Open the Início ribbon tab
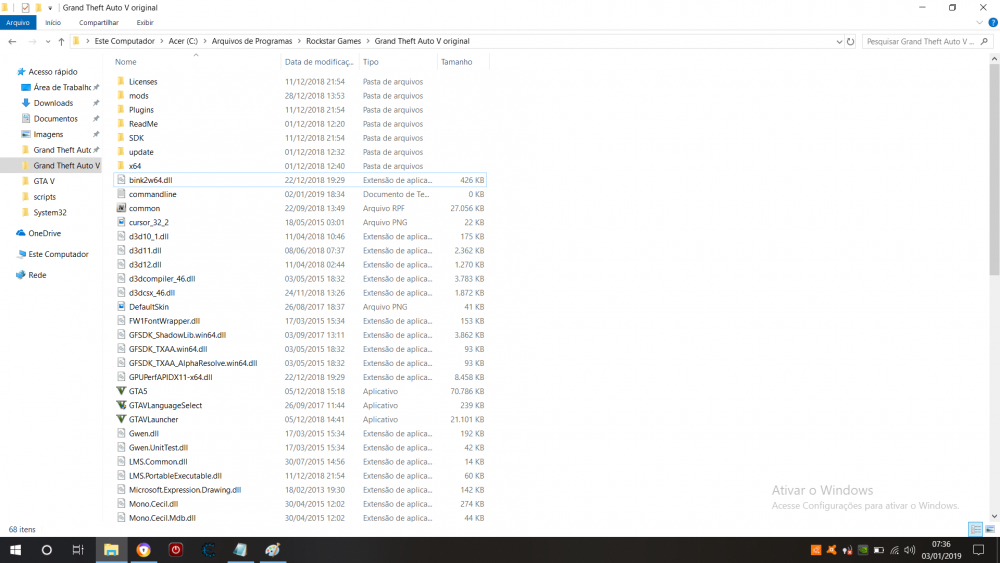This screenshot has height=563, width=1000. pyautogui.click(x=53, y=22)
